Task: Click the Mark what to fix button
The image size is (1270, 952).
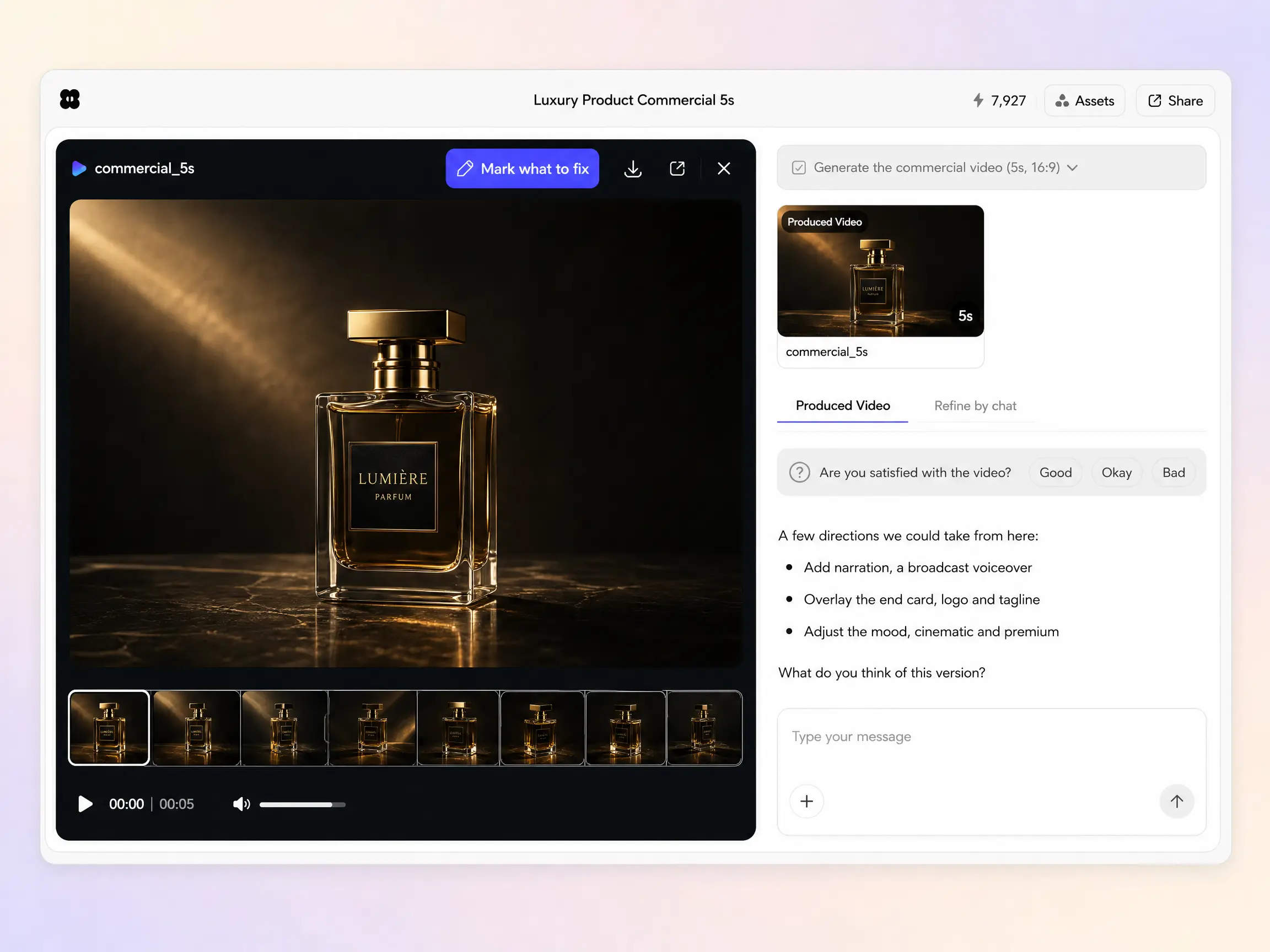Action: [522, 168]
